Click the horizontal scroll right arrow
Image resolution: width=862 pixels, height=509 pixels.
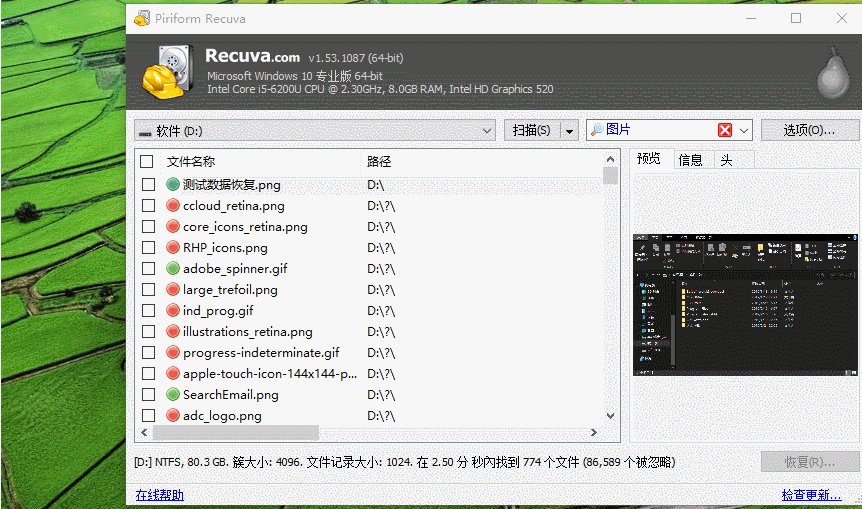pyautogui.click(x=594, y=433)
